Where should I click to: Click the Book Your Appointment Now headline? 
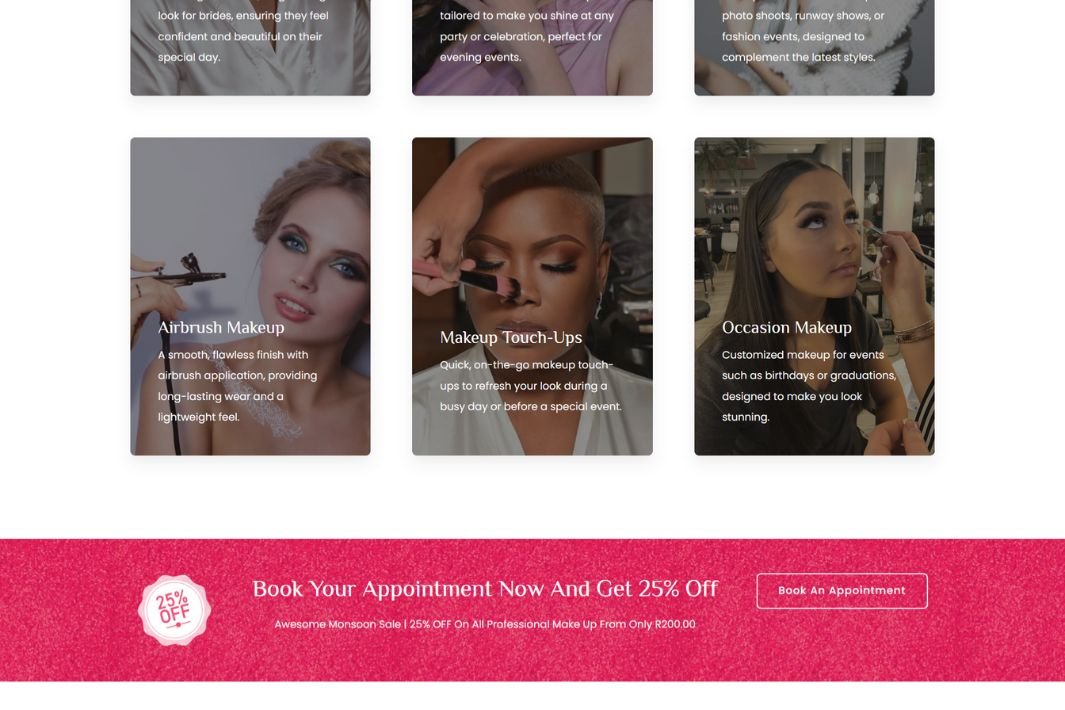485,588
